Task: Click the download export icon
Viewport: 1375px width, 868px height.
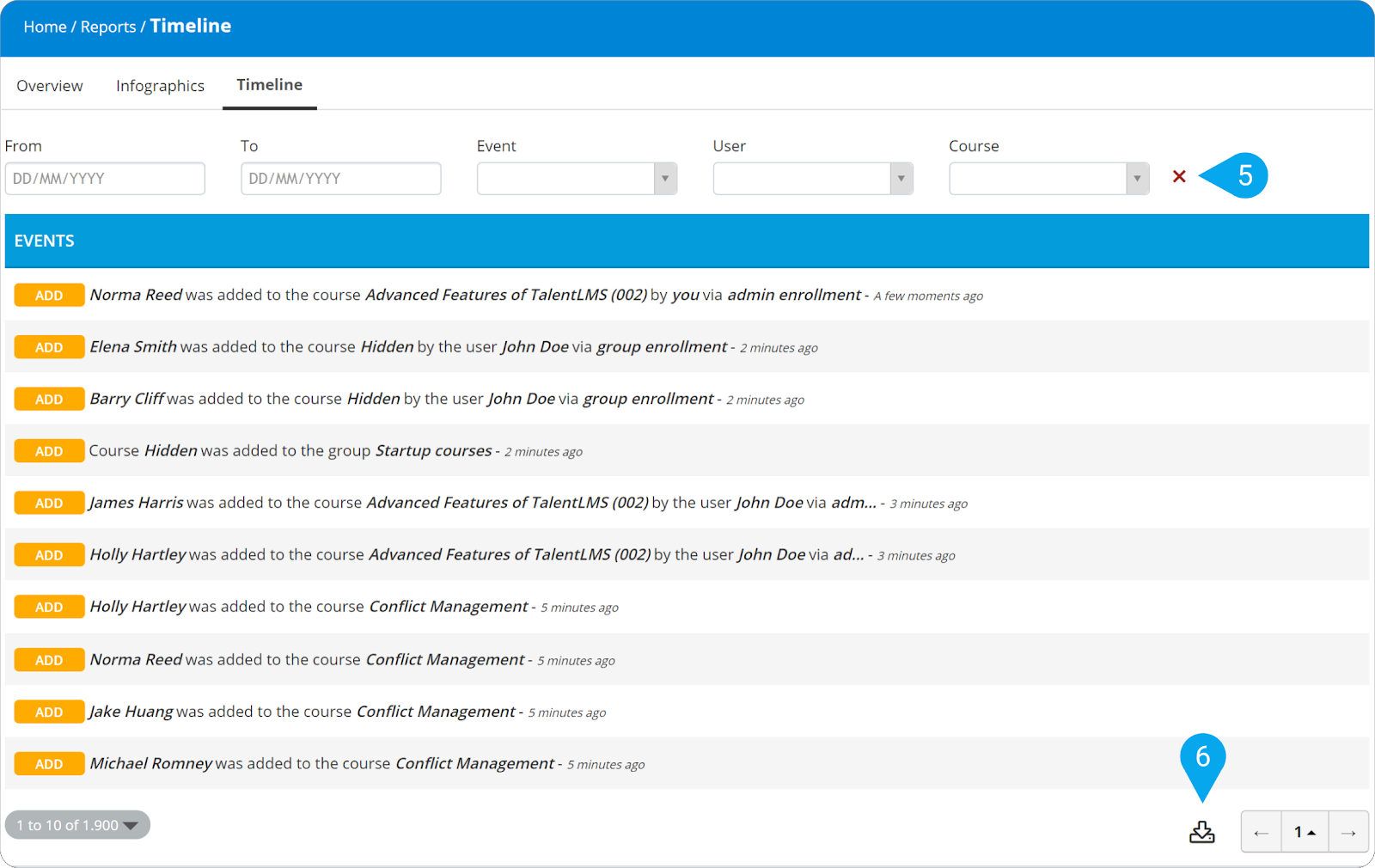Action: (1201, 832)
